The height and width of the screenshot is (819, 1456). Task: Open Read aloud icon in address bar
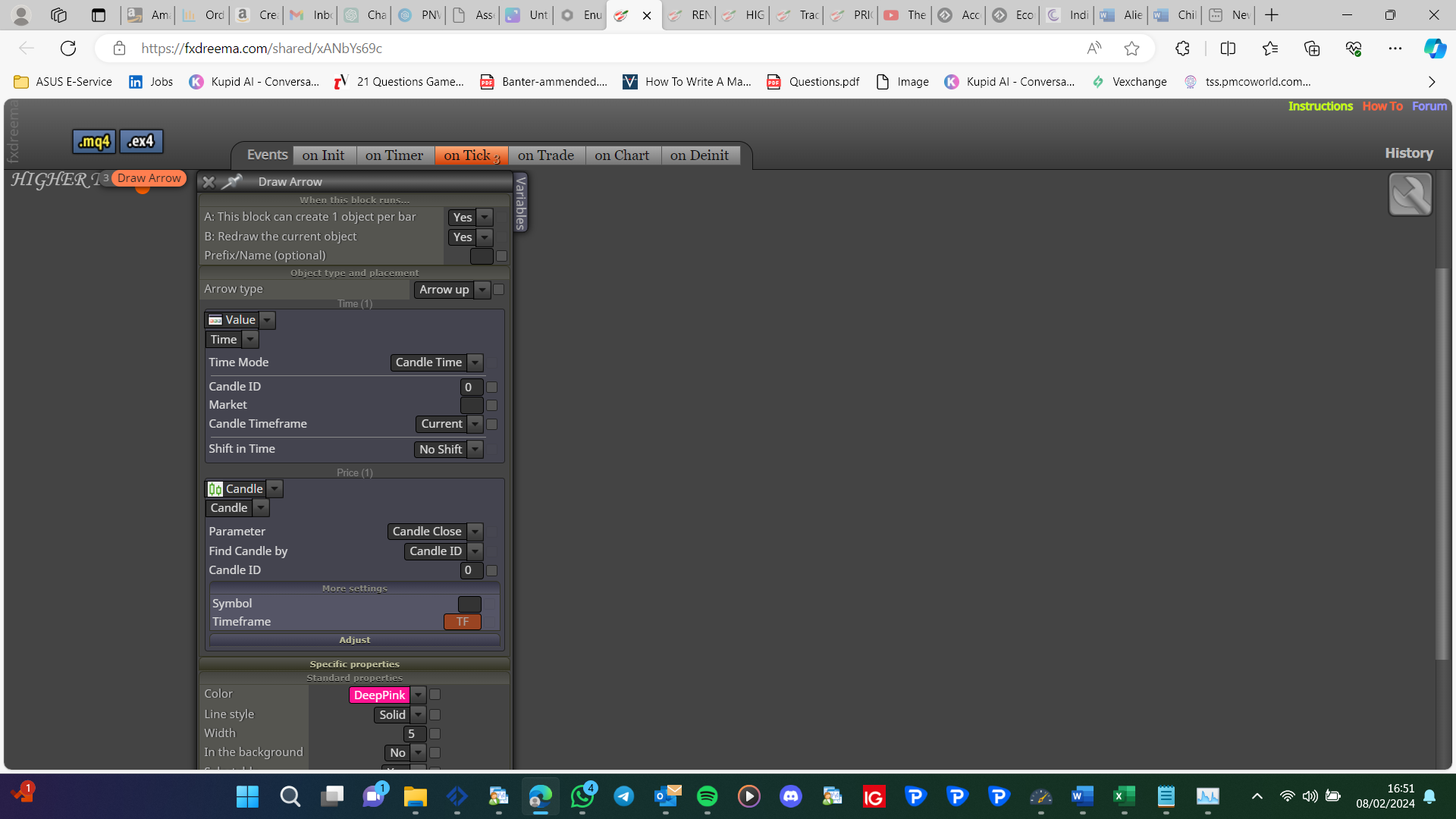click(1094, 49)
